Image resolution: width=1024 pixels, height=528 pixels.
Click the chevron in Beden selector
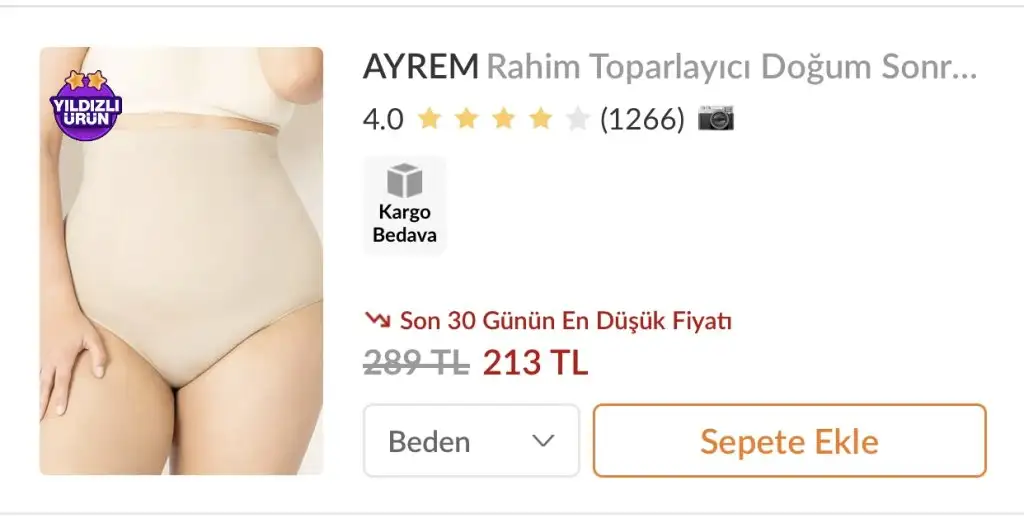pyautogui.click(x=543, y=441)
